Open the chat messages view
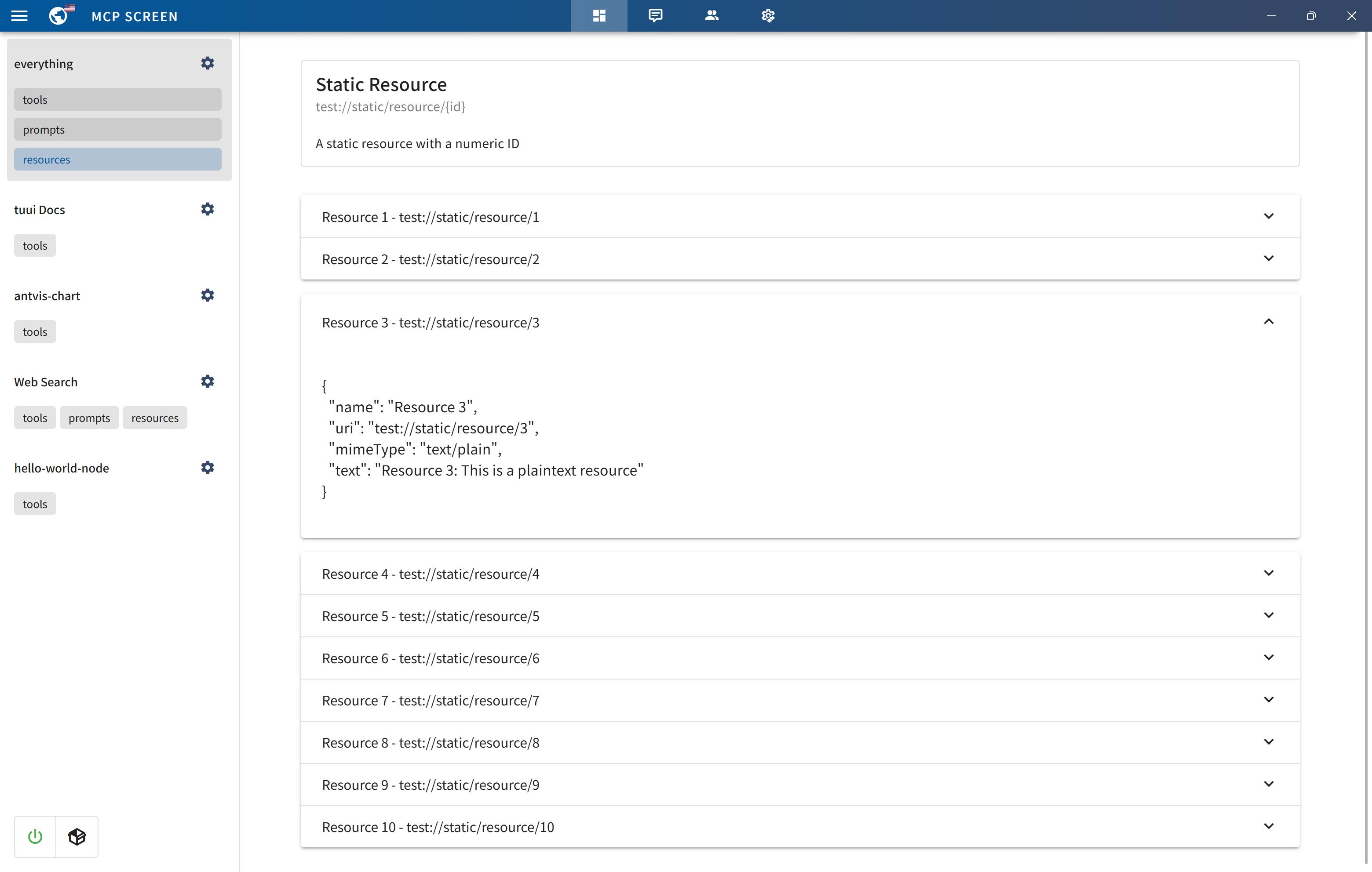1372x872 pixels. (x=655, y=16)
